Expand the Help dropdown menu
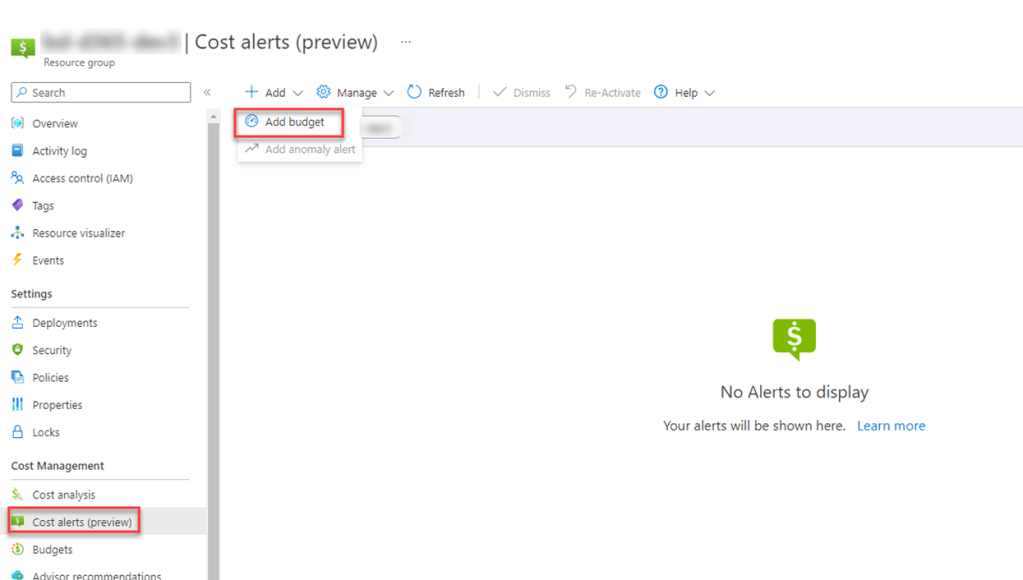This screenshot has height=580, width=1023. (685, 93)
